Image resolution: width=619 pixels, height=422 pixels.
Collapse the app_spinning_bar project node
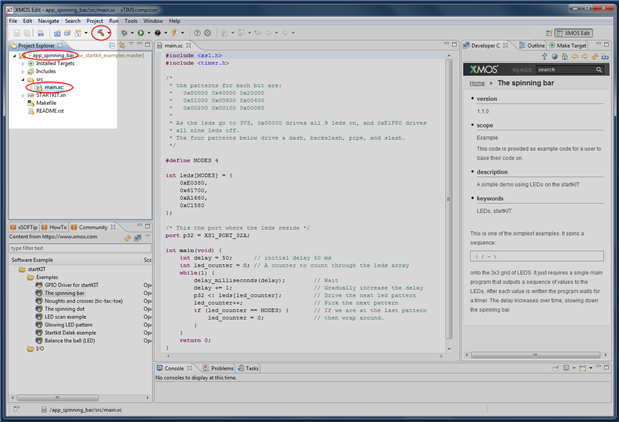click(x=14, y=56)
